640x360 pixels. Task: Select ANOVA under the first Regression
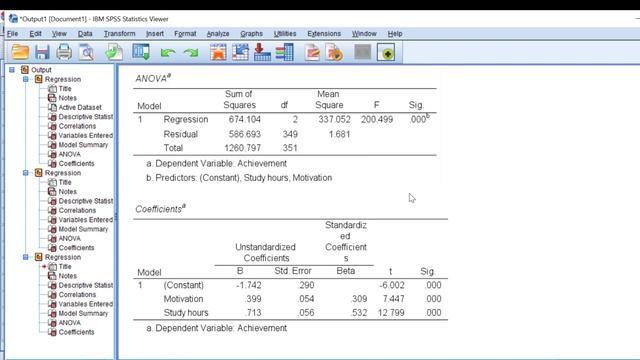pos(69,154)
